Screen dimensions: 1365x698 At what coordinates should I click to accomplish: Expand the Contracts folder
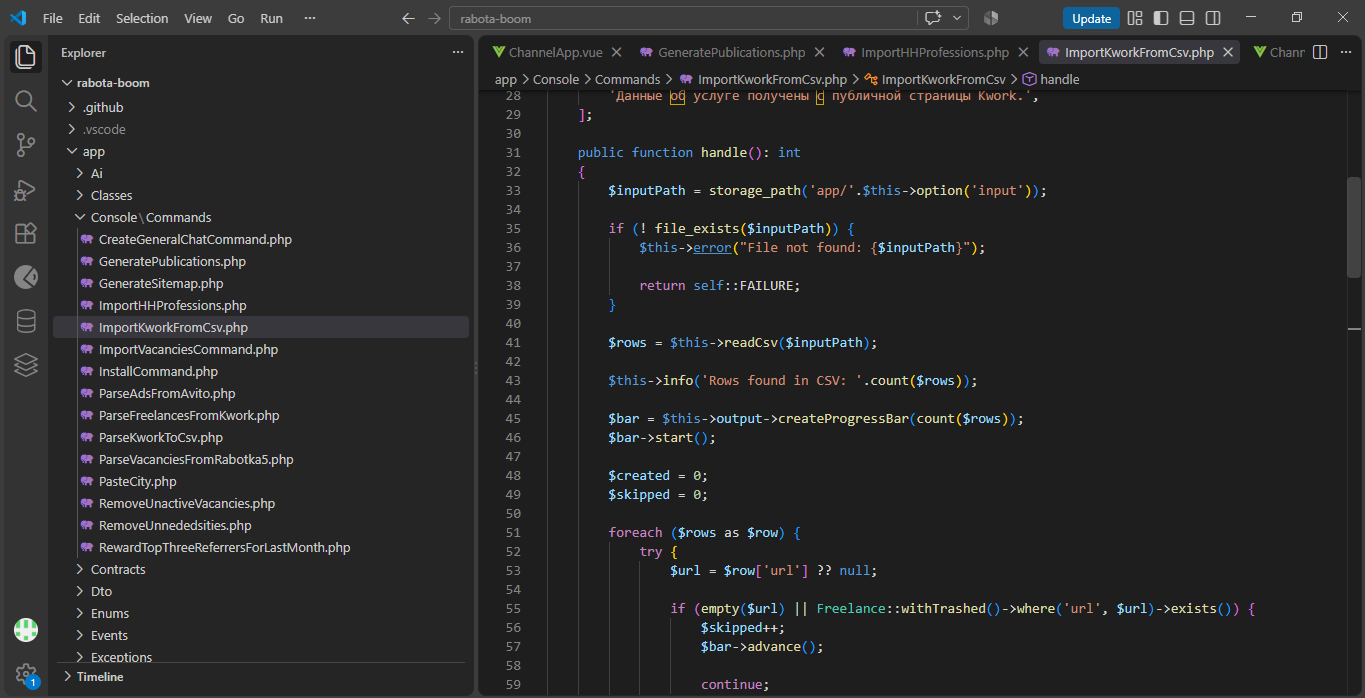coord(260,569)
